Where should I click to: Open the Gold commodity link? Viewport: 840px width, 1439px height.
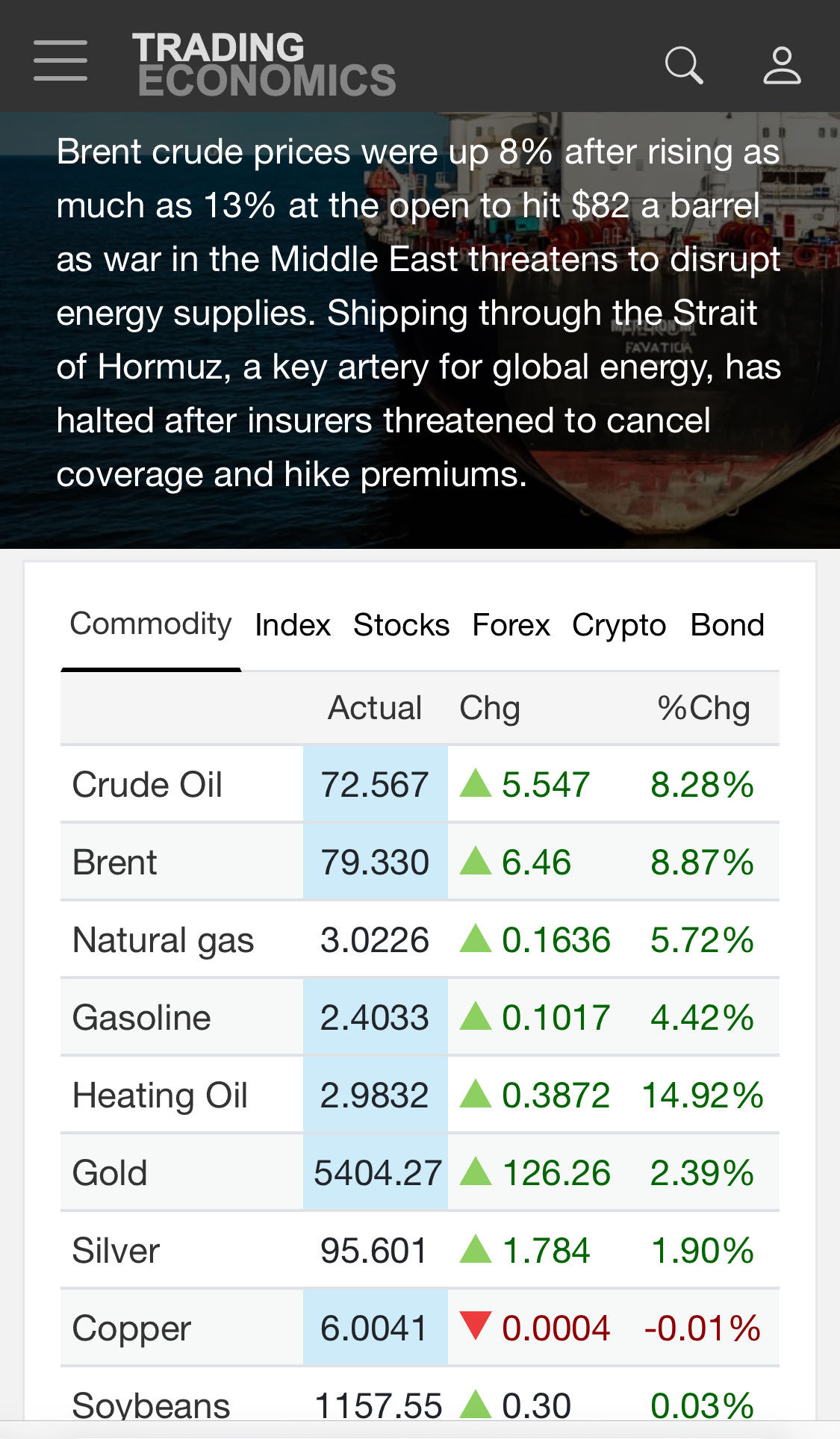pyautogui.click(x=110, y=1173)
